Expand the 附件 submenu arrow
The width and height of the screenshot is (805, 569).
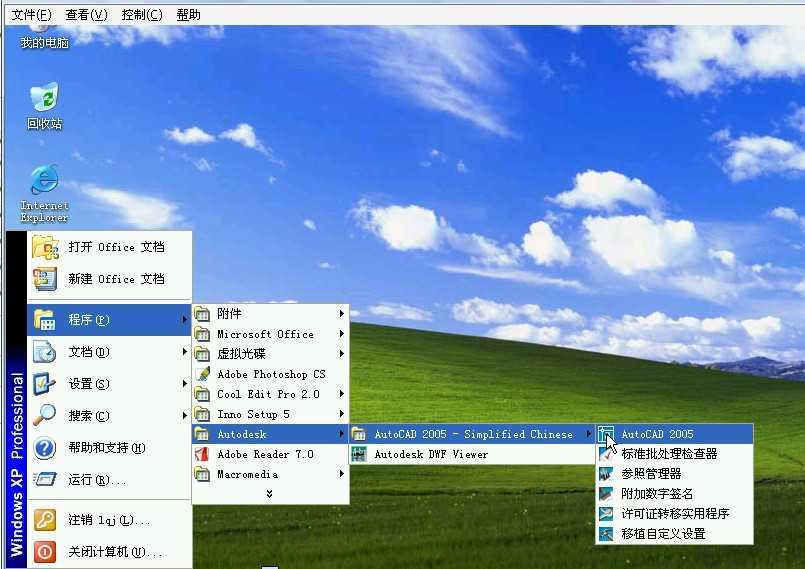click(x=341, y=313)
